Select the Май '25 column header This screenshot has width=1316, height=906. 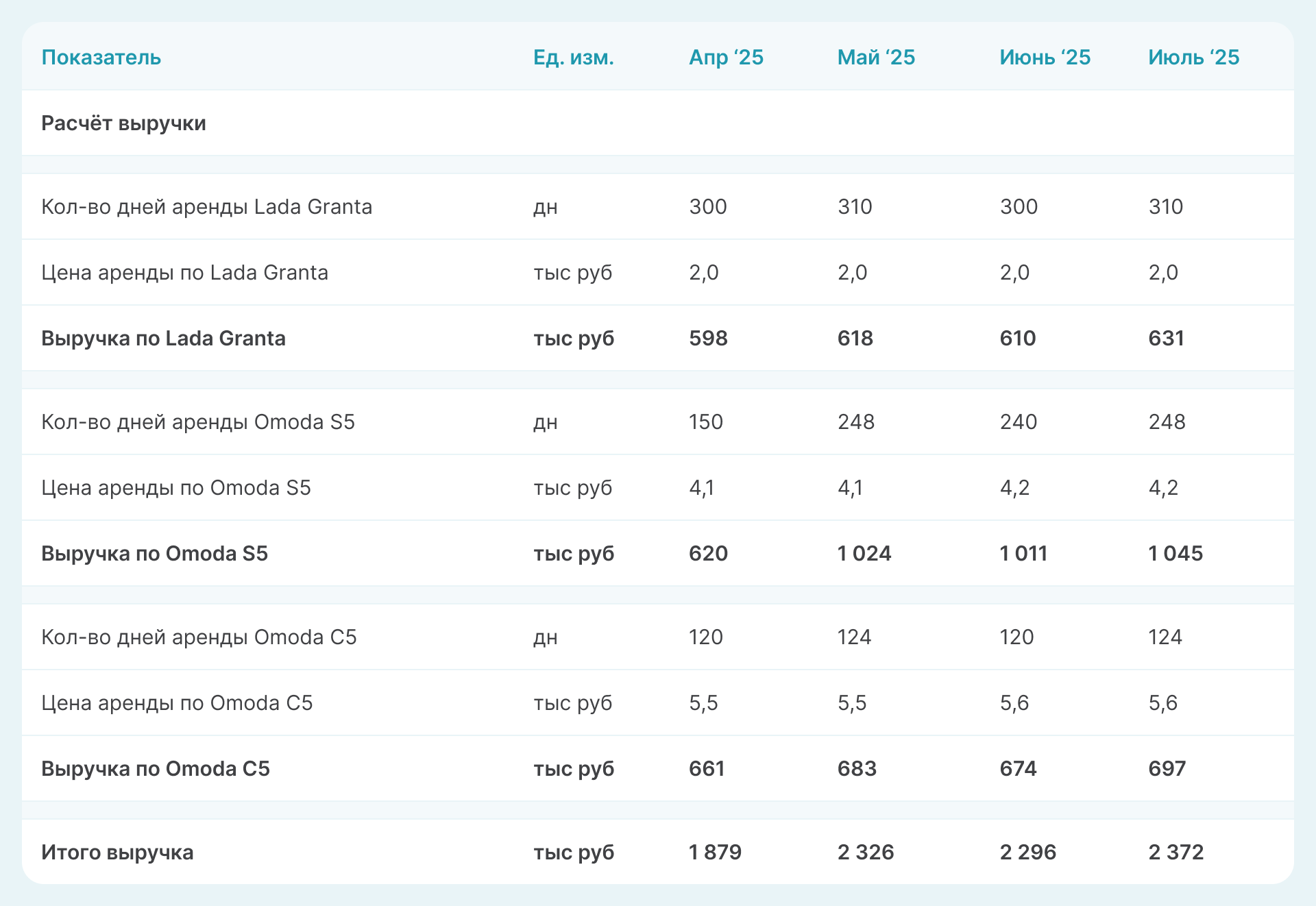876,58
